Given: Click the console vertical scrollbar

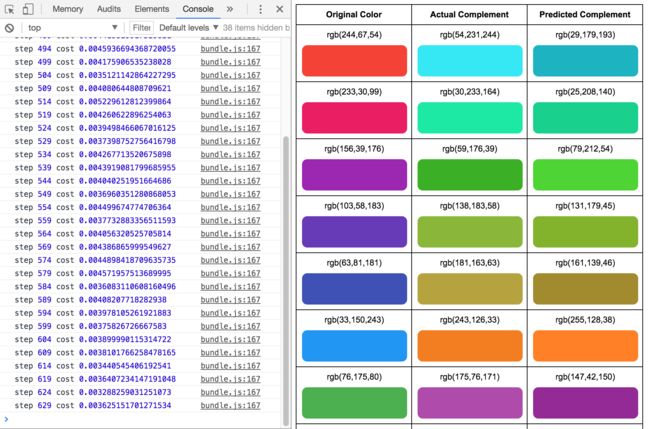Looking at the screenshot, I should point(286,281).
